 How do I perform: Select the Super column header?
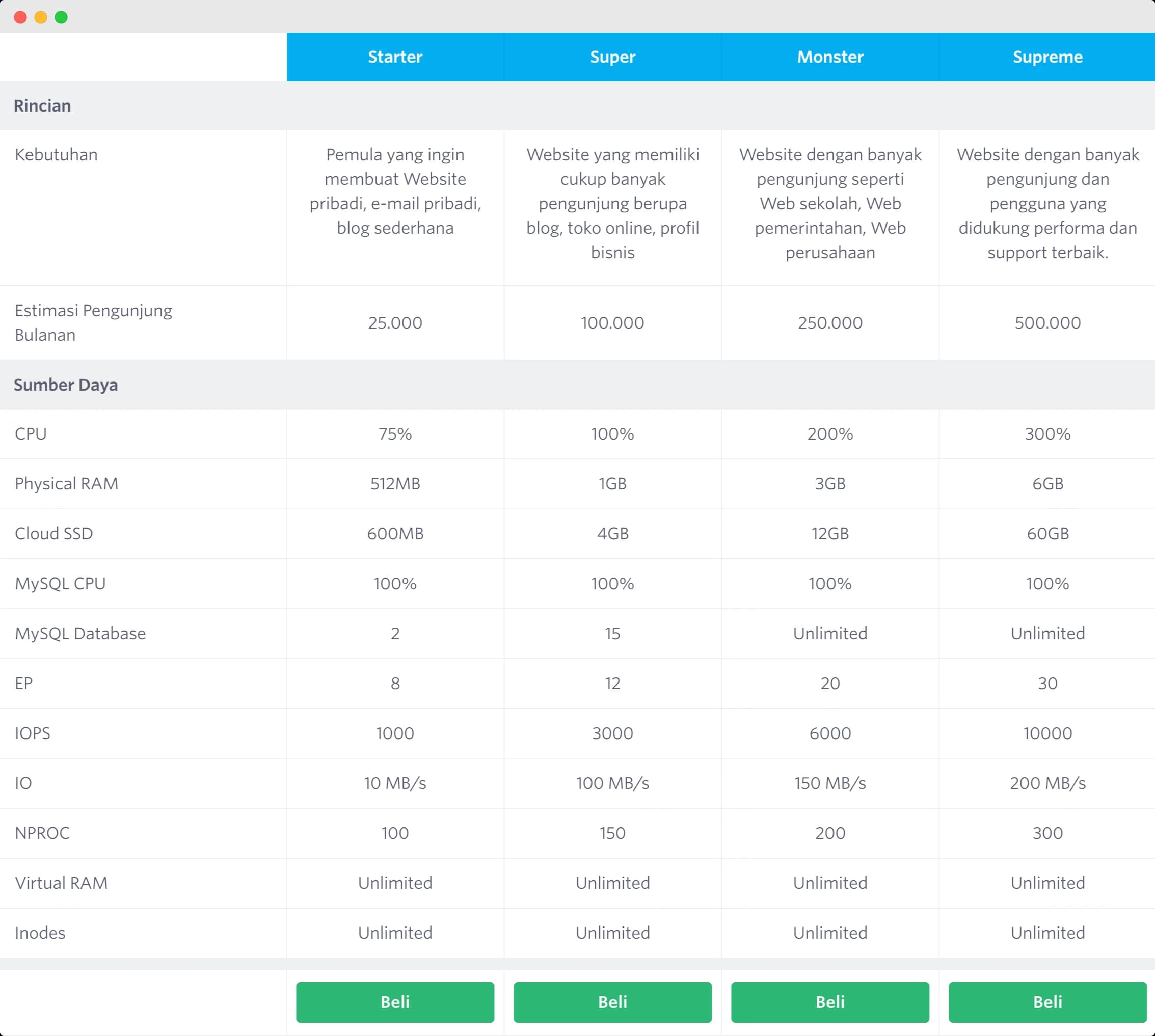[x=612, y=57]
